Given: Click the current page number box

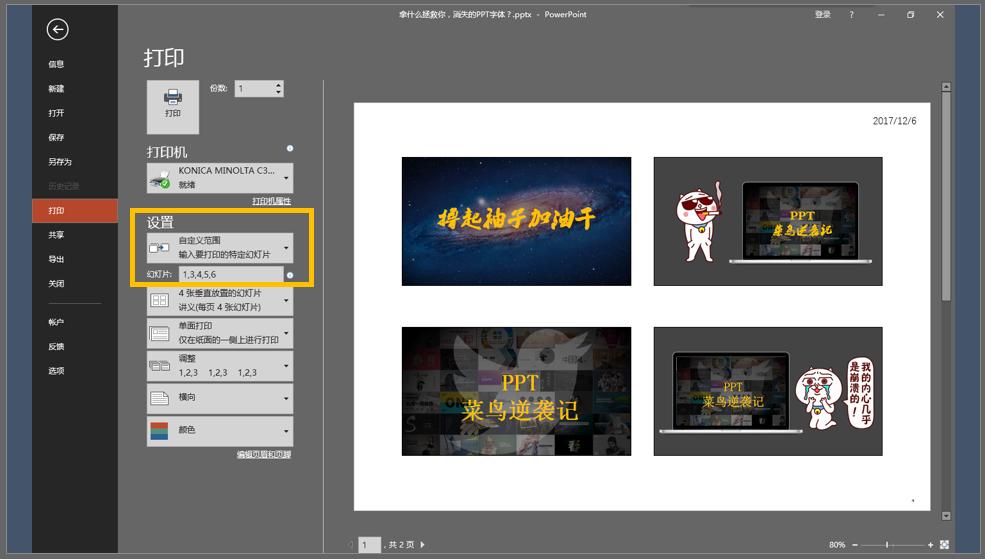Looking at the screenshot, I should (x=369, y=545).
